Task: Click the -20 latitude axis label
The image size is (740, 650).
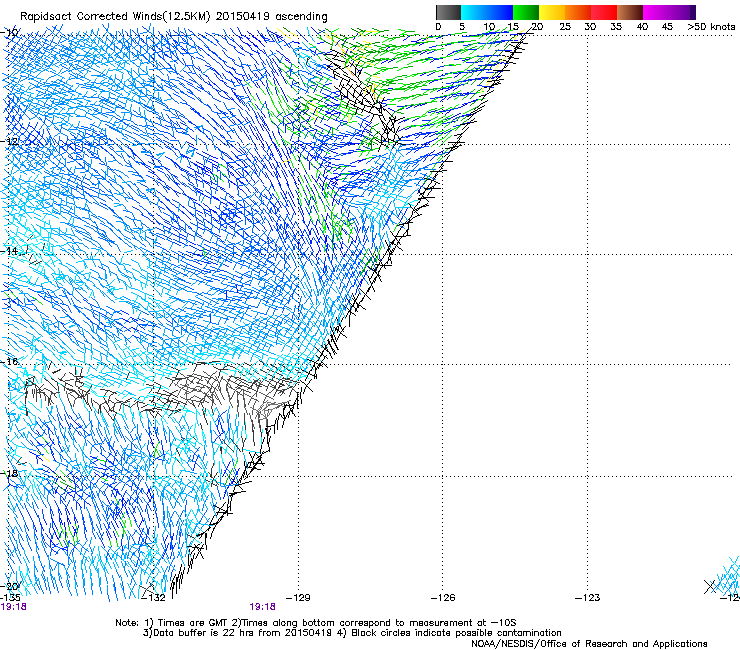Action: [x=9, y=586]
